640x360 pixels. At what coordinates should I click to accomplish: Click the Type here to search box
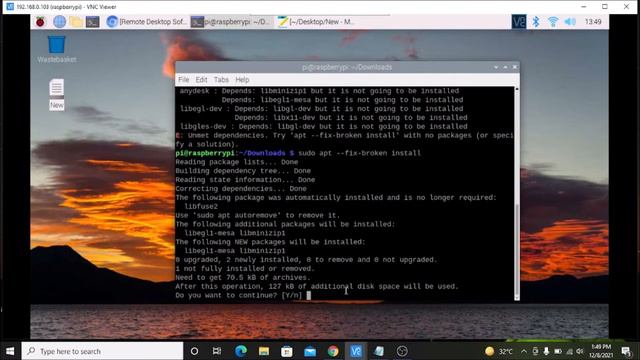coord(102,351)
